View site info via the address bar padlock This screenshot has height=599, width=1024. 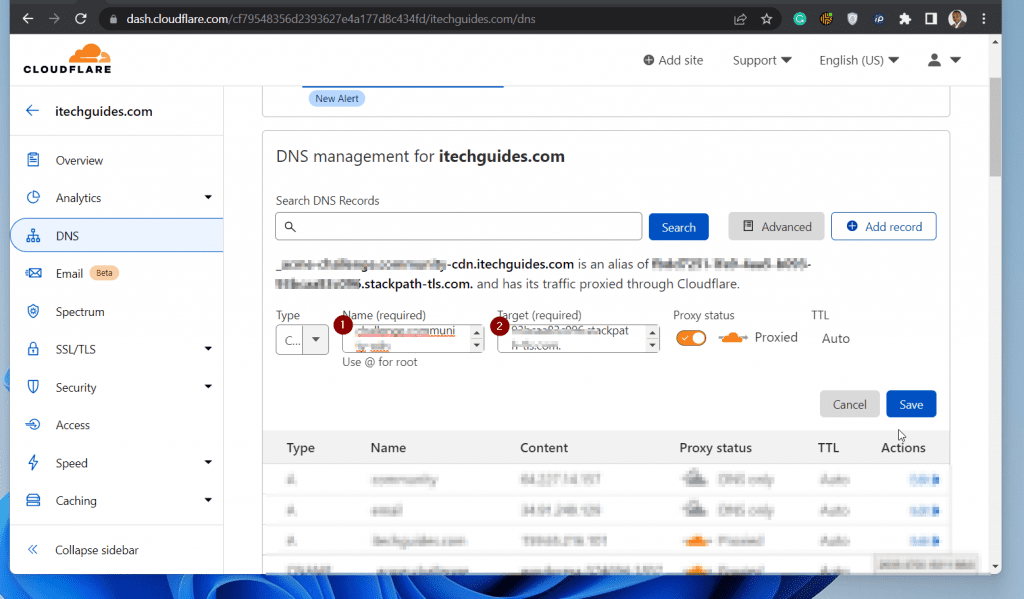point(113,19)
